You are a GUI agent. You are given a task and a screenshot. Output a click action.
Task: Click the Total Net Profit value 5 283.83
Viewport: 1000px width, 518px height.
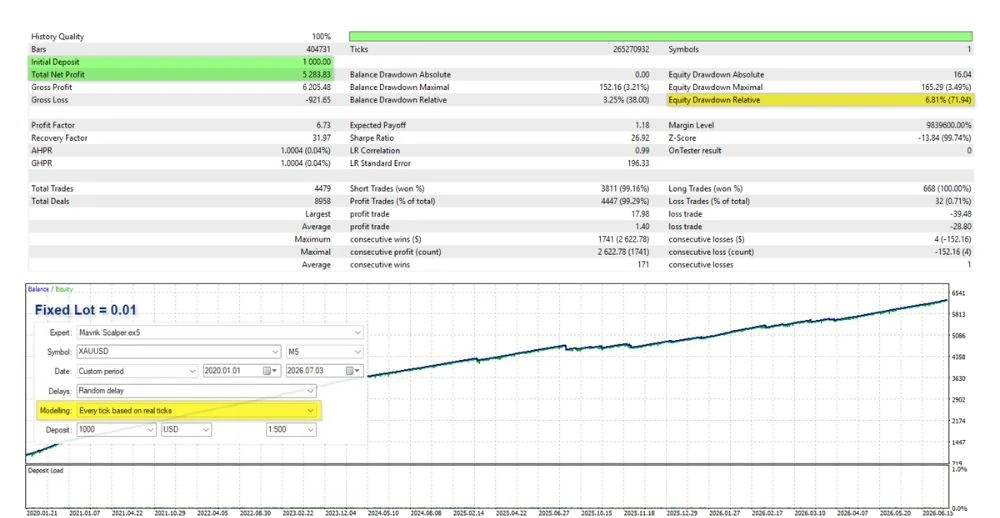(x=317, y=75)
